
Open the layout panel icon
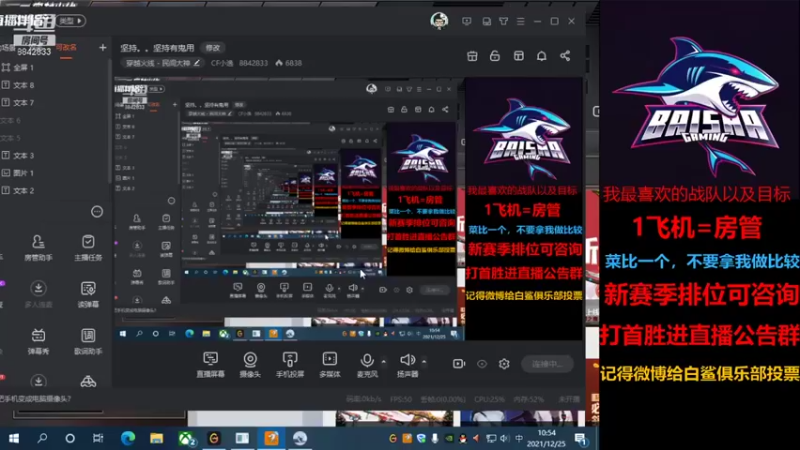click(x=518, y=56)
